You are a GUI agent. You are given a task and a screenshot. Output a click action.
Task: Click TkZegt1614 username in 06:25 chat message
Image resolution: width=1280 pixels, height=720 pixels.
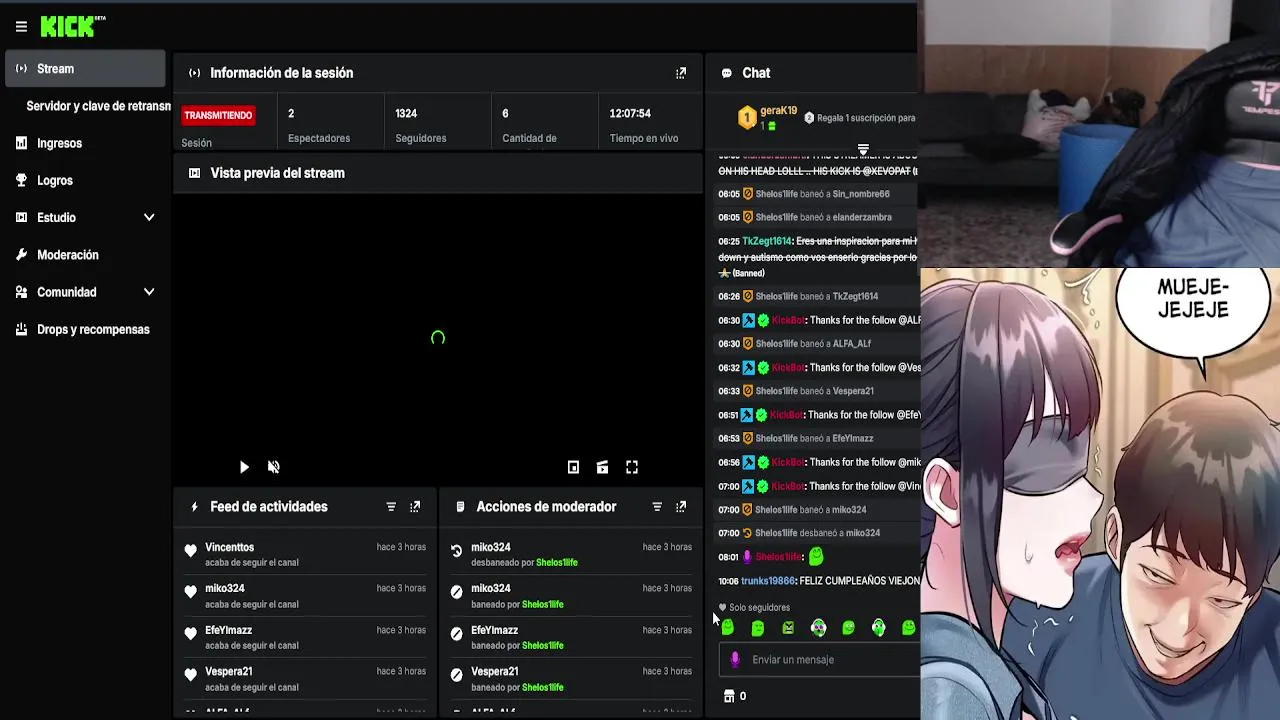pyautogui.click(x=767, y=241)
